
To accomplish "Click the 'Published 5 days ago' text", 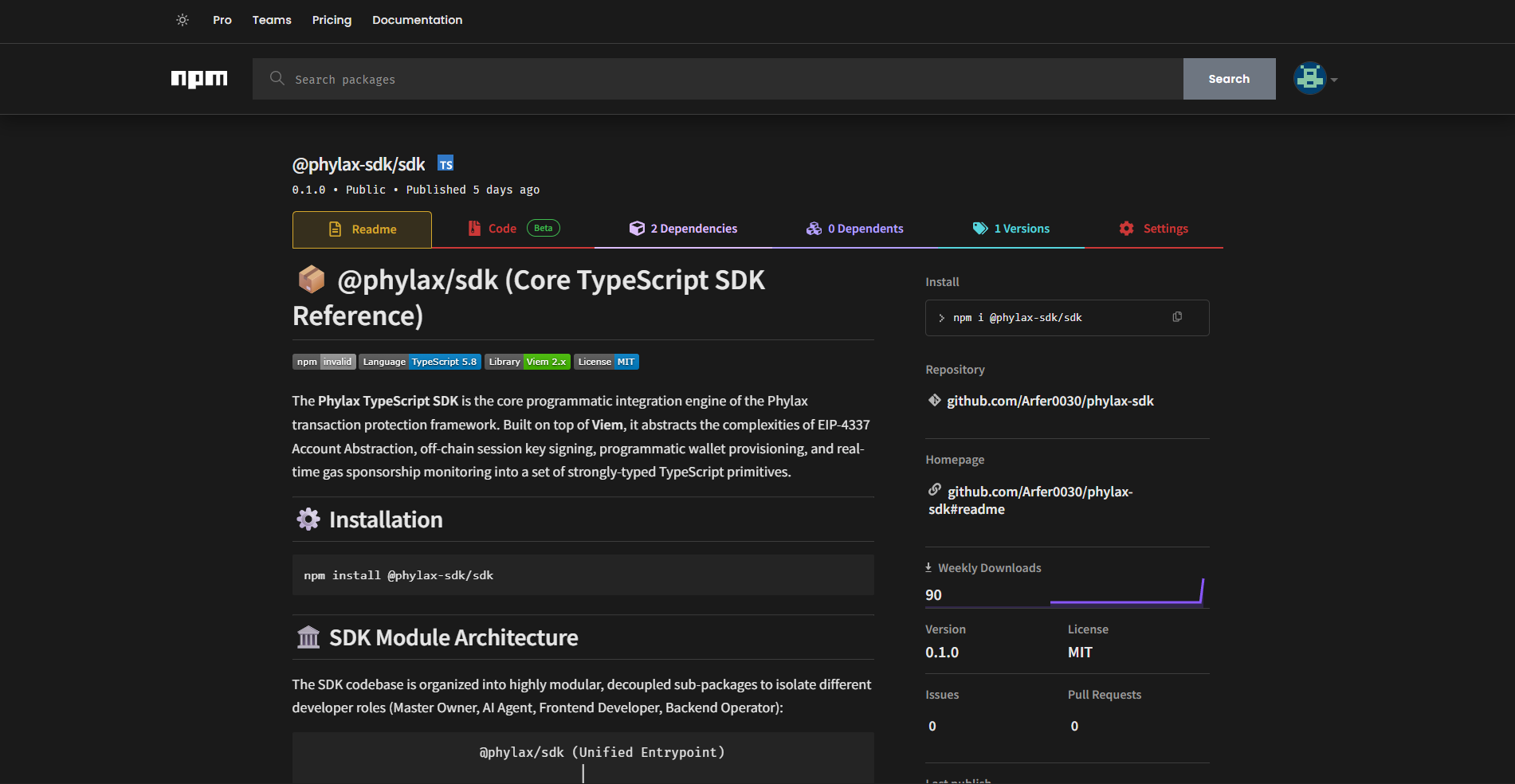I will pos(473,190).
